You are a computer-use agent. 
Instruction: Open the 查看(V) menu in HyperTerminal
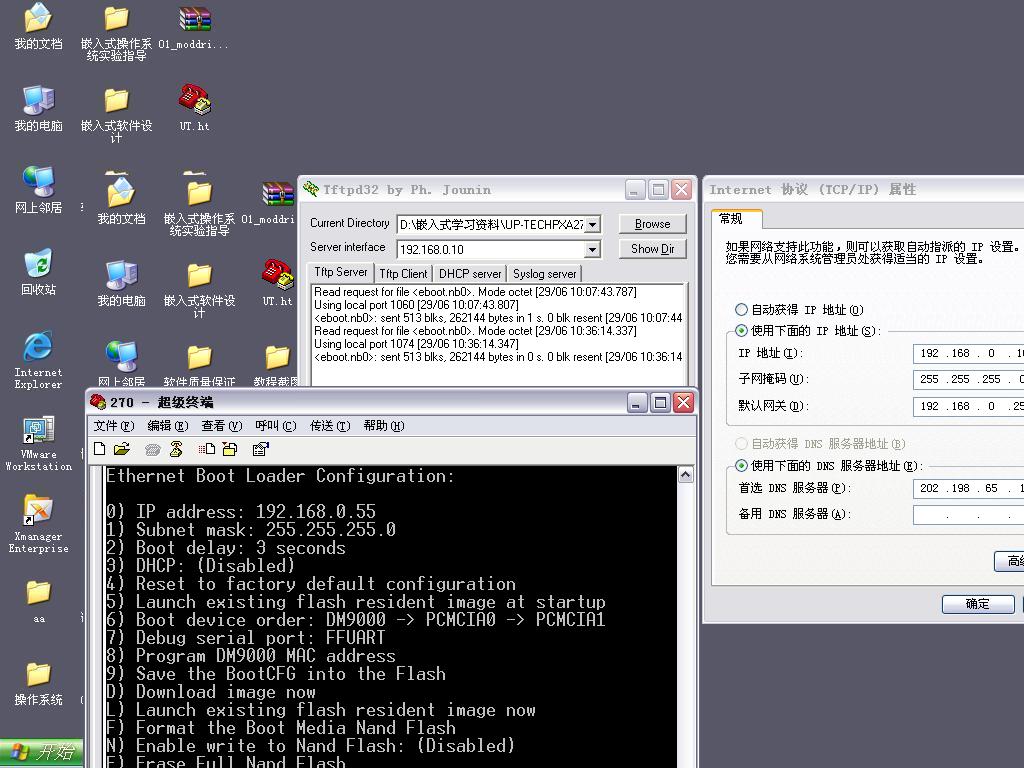221,426
